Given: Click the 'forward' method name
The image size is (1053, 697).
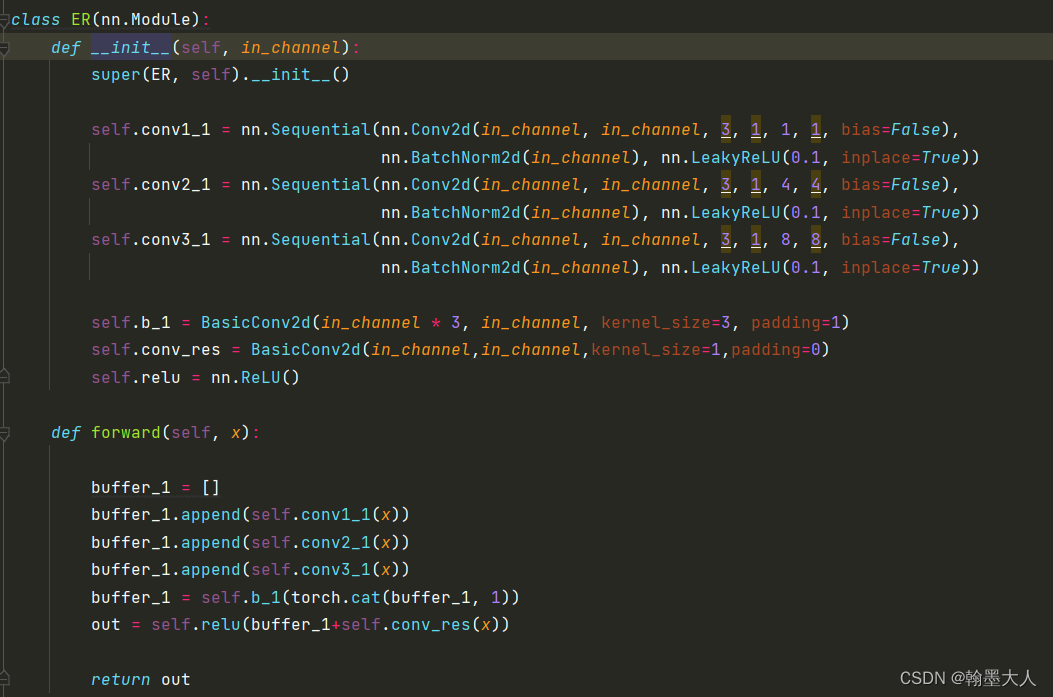Looking at the screenshot, I should (126, 432).
